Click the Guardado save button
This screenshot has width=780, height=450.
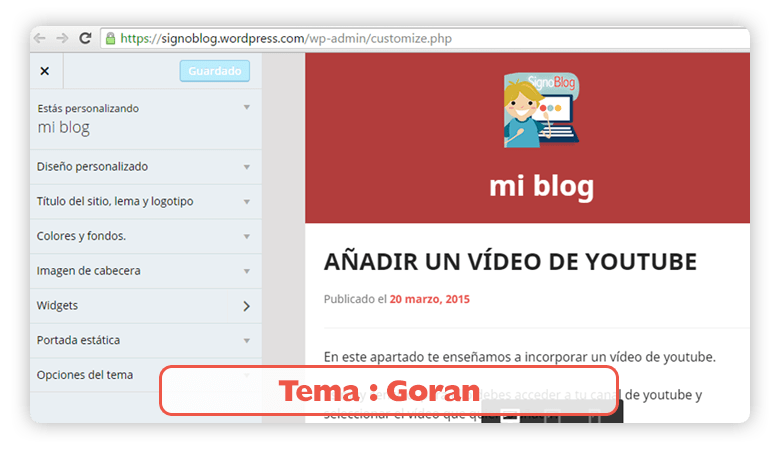pyautogui.click(x=214, y=71)
